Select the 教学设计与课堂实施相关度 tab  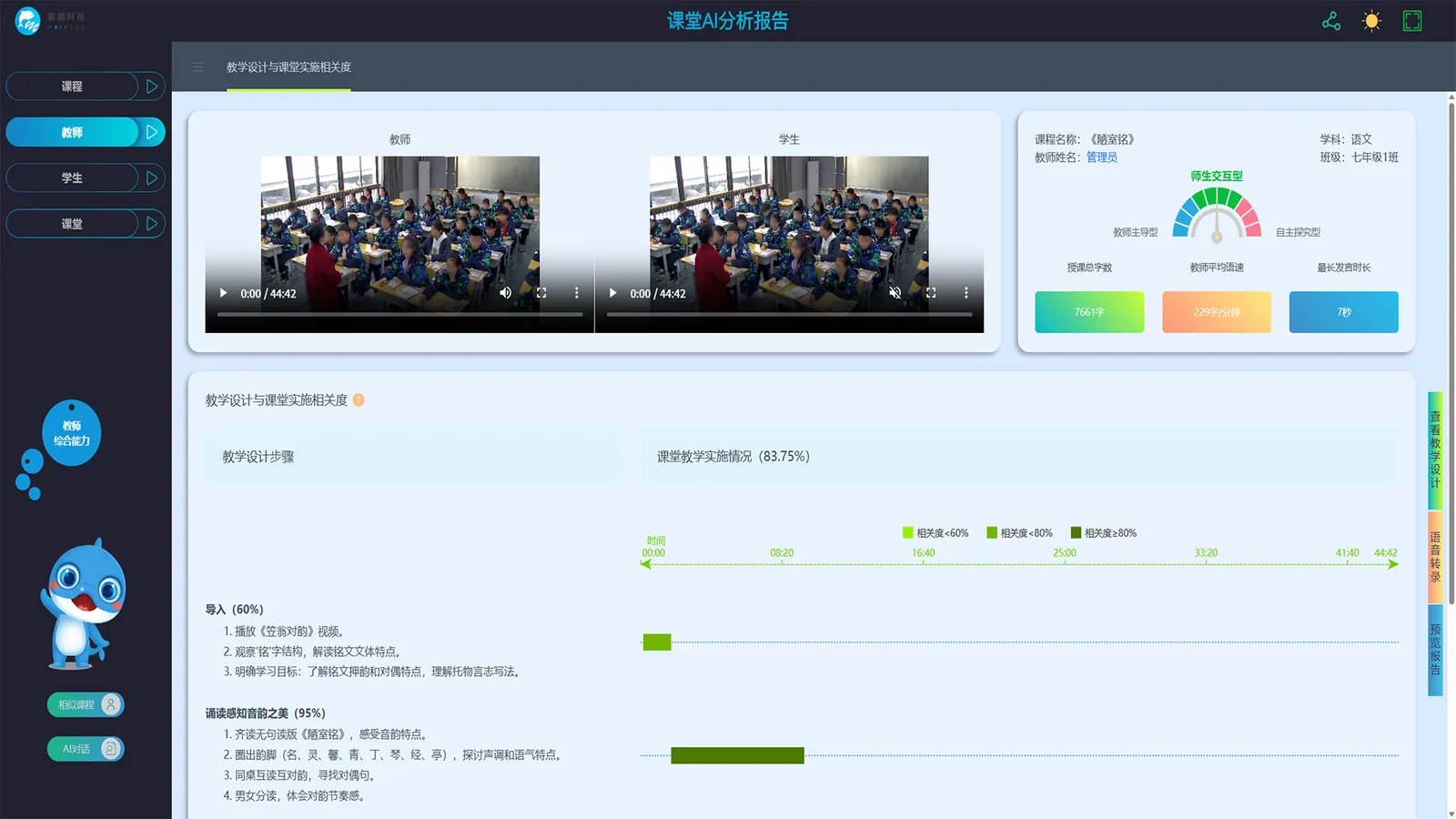click(288, 67)
